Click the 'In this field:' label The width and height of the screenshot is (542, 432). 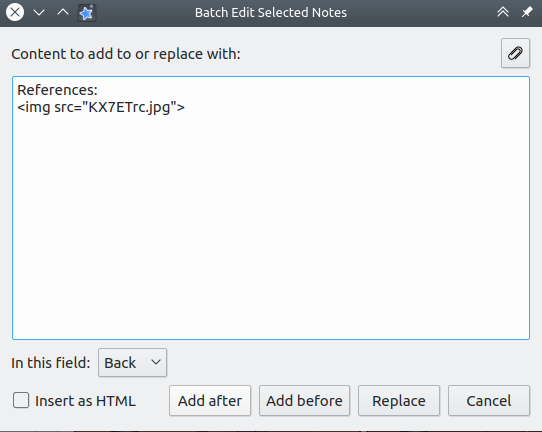tap(51, 363)
